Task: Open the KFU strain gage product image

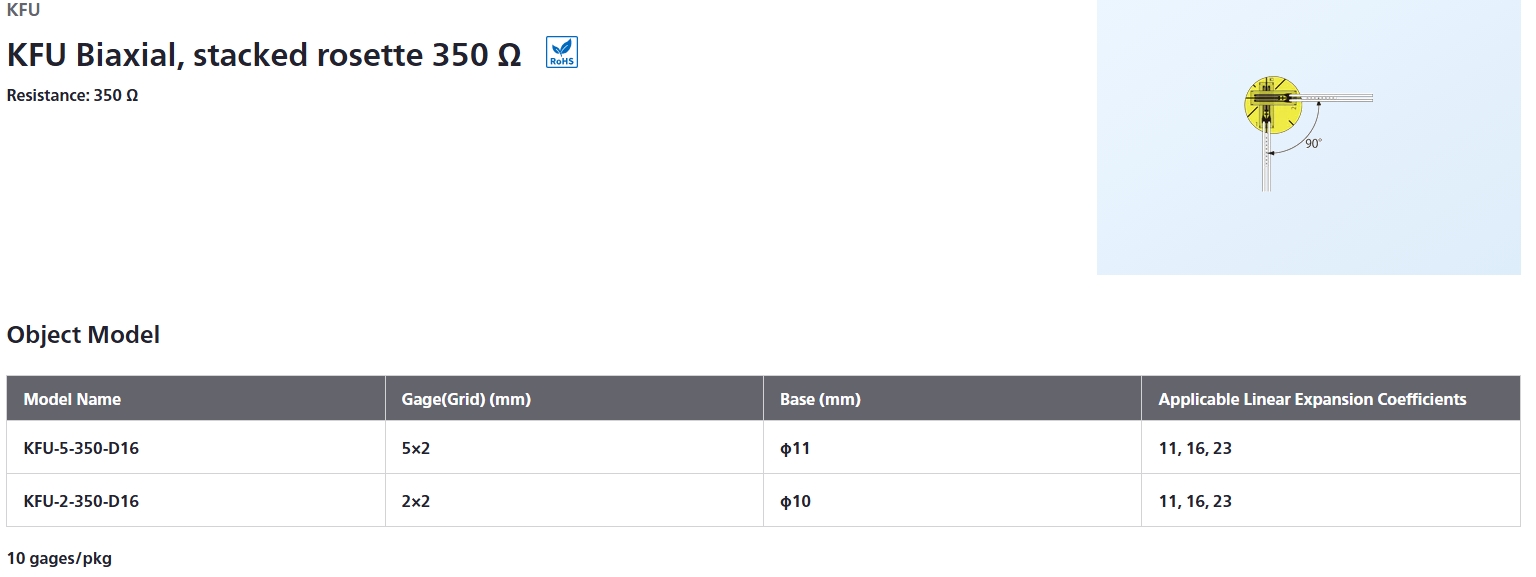Action: (x=1309, y=137)
